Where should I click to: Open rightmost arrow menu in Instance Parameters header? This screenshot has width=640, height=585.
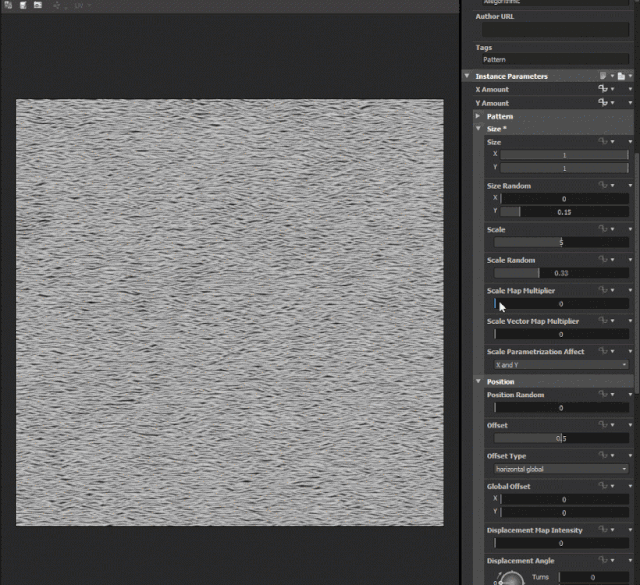coord(631,76)
